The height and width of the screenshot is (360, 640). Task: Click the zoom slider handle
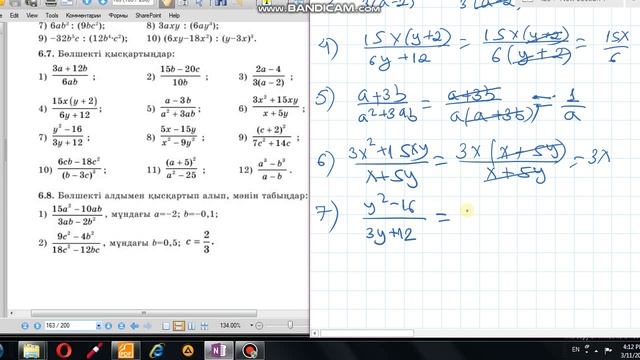pos(290,325)
